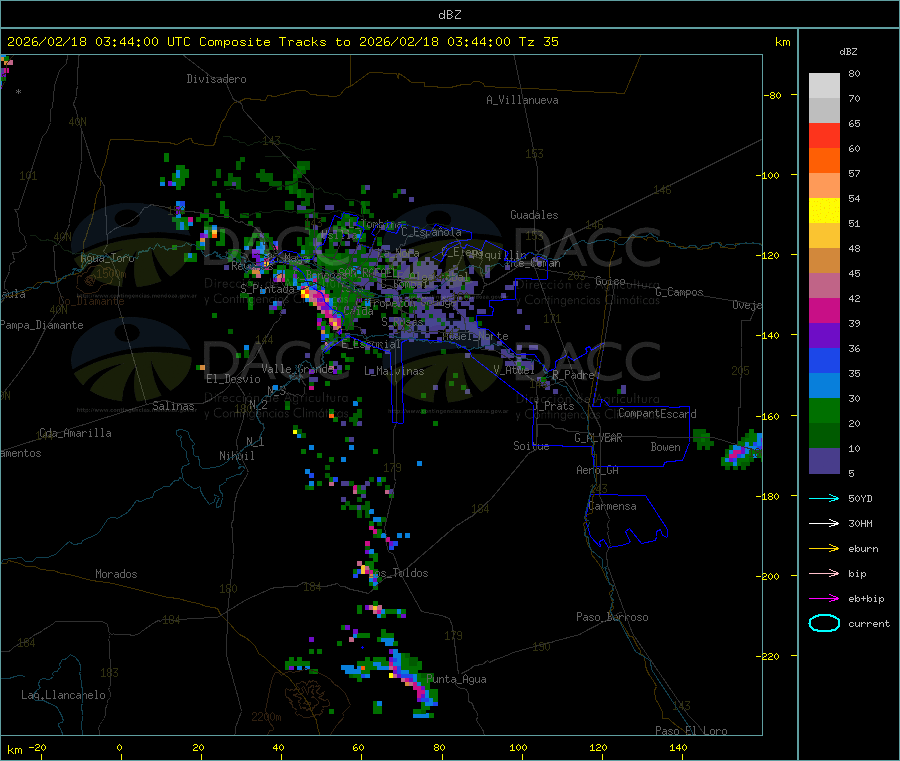The image size is (900, 761).
Task: Pick the red color band below 65 dBZ
Action: (824, 135)
